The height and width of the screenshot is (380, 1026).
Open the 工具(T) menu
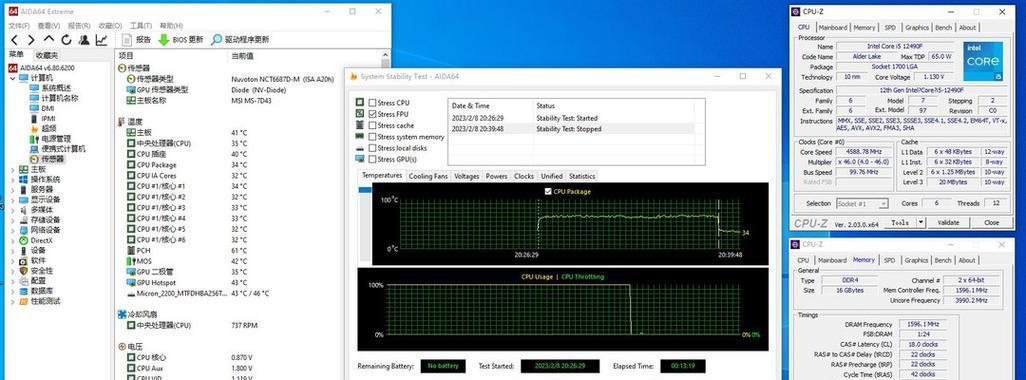141,26
